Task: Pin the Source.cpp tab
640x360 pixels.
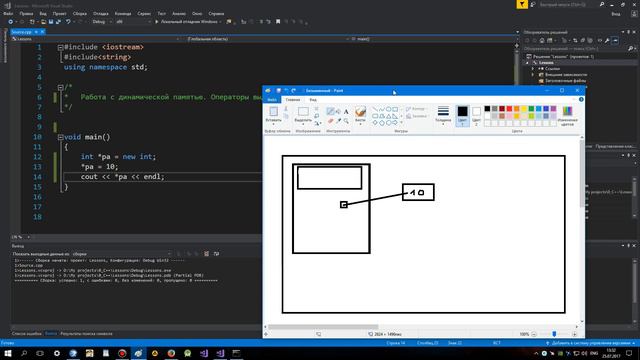Action: pos(36,32)
